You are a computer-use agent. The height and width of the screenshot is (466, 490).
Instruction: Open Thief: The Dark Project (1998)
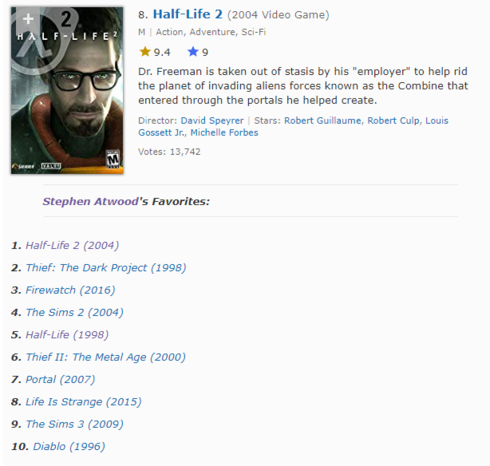tap(106, 268)
